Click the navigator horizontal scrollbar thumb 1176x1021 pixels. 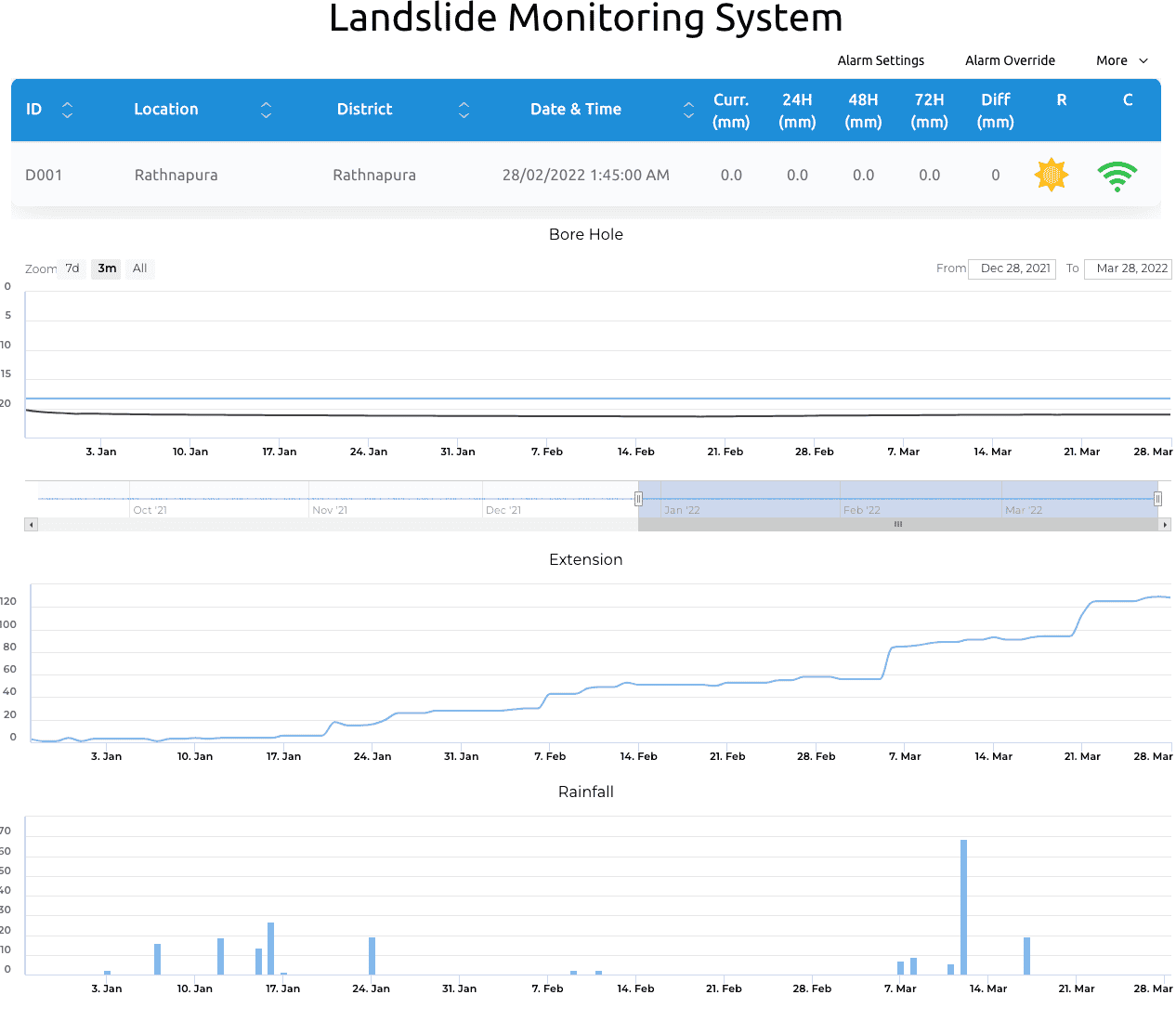point(897,525)
